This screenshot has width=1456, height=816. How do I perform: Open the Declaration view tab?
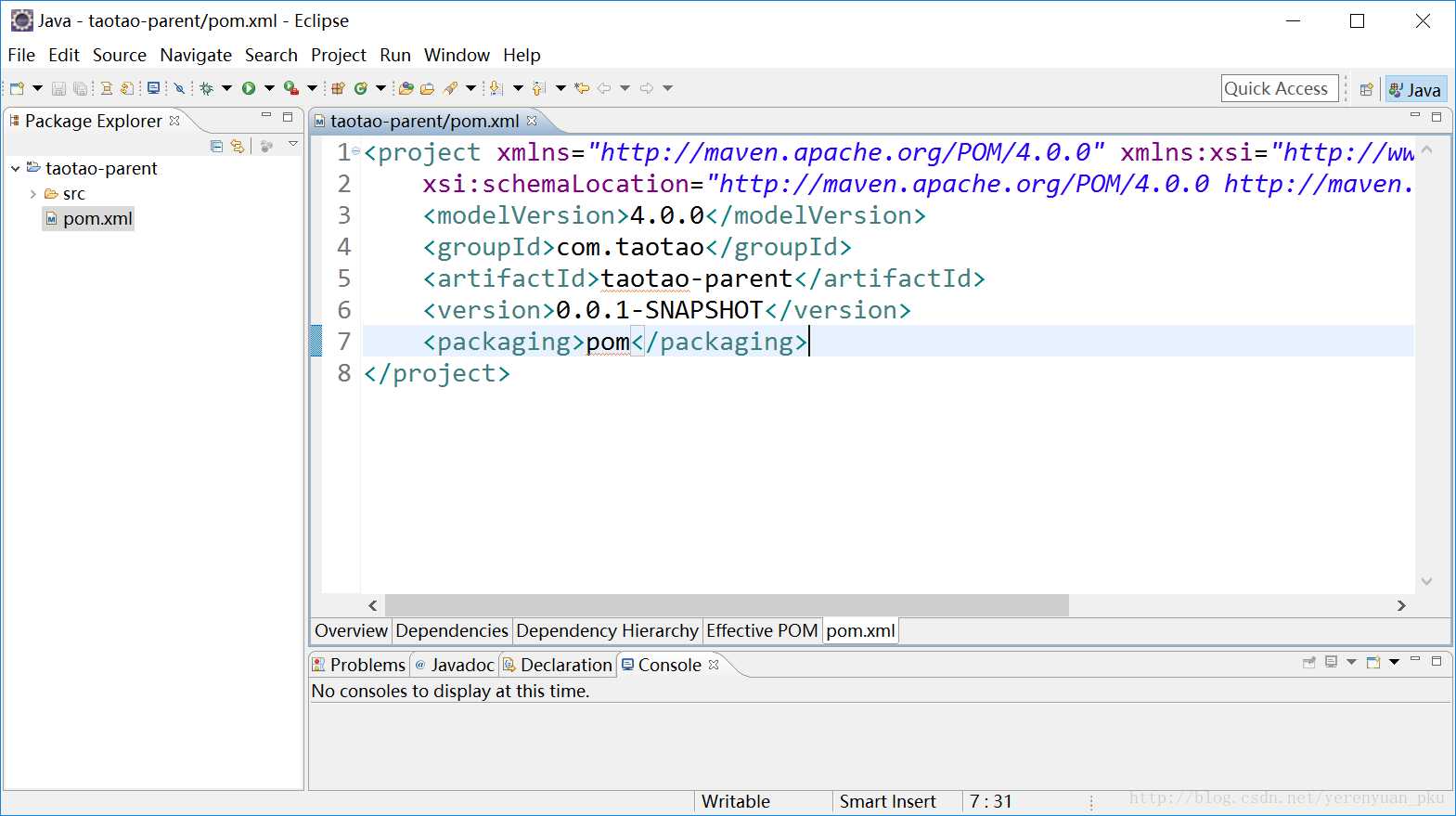[x=558, y=665]
